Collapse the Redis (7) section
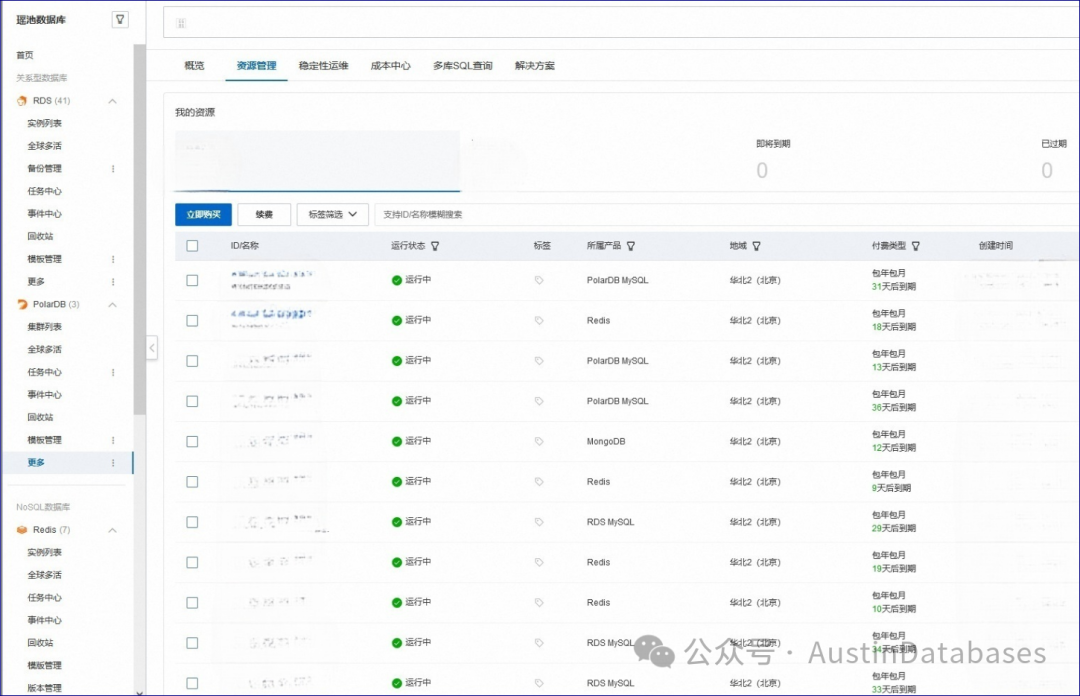The image size is (1080, 696). pos(112,530)
